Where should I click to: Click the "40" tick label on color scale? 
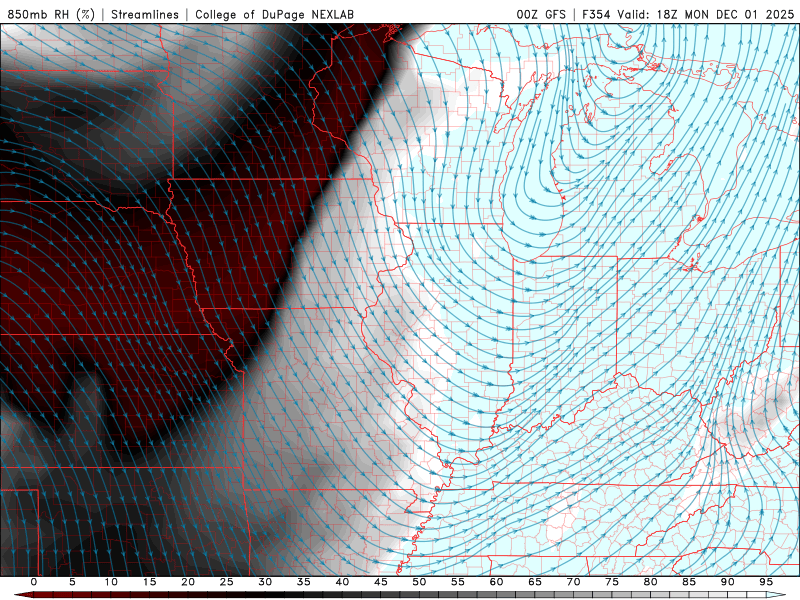pos(342,582)
